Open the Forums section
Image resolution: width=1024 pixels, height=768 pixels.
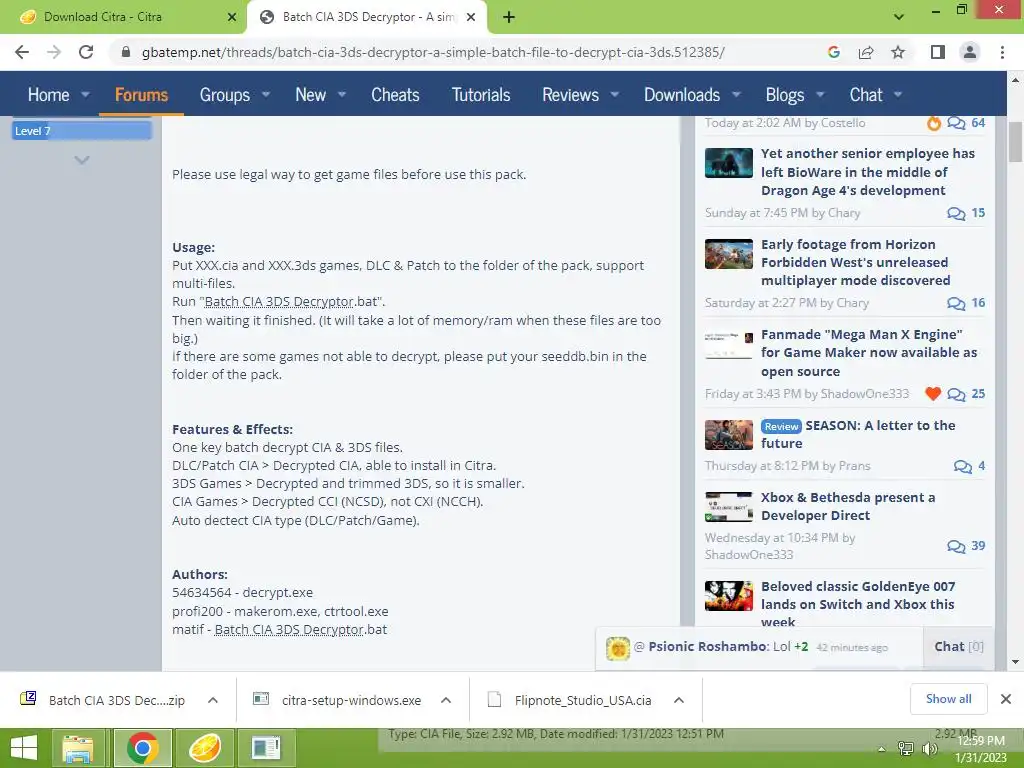pos(141,95)
